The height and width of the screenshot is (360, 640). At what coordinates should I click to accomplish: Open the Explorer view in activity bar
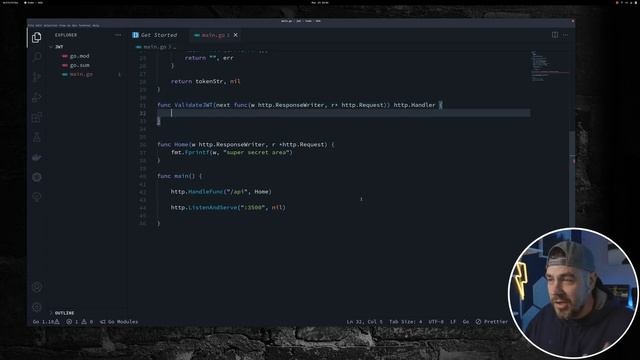pos(36,38)
